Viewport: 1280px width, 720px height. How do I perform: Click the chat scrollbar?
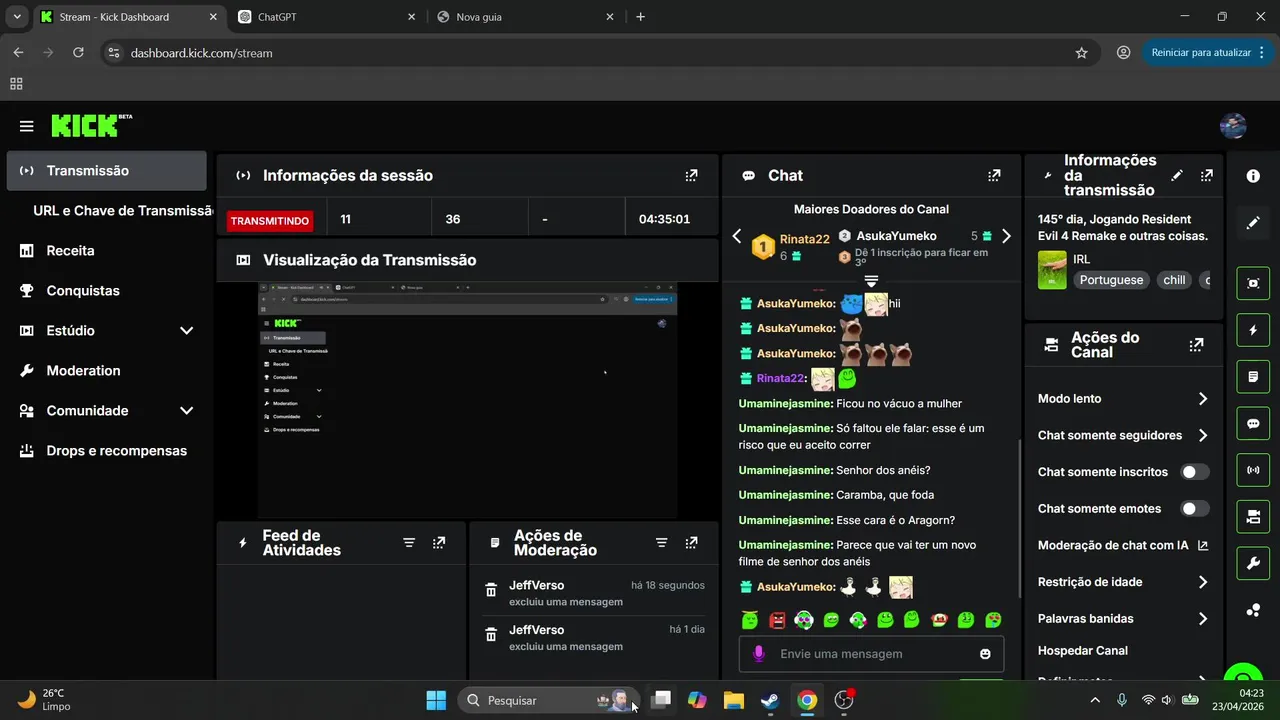[x=1019, y=520]
